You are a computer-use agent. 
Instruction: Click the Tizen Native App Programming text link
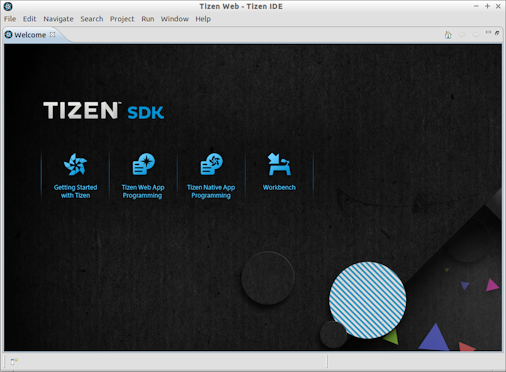(211, 191)
